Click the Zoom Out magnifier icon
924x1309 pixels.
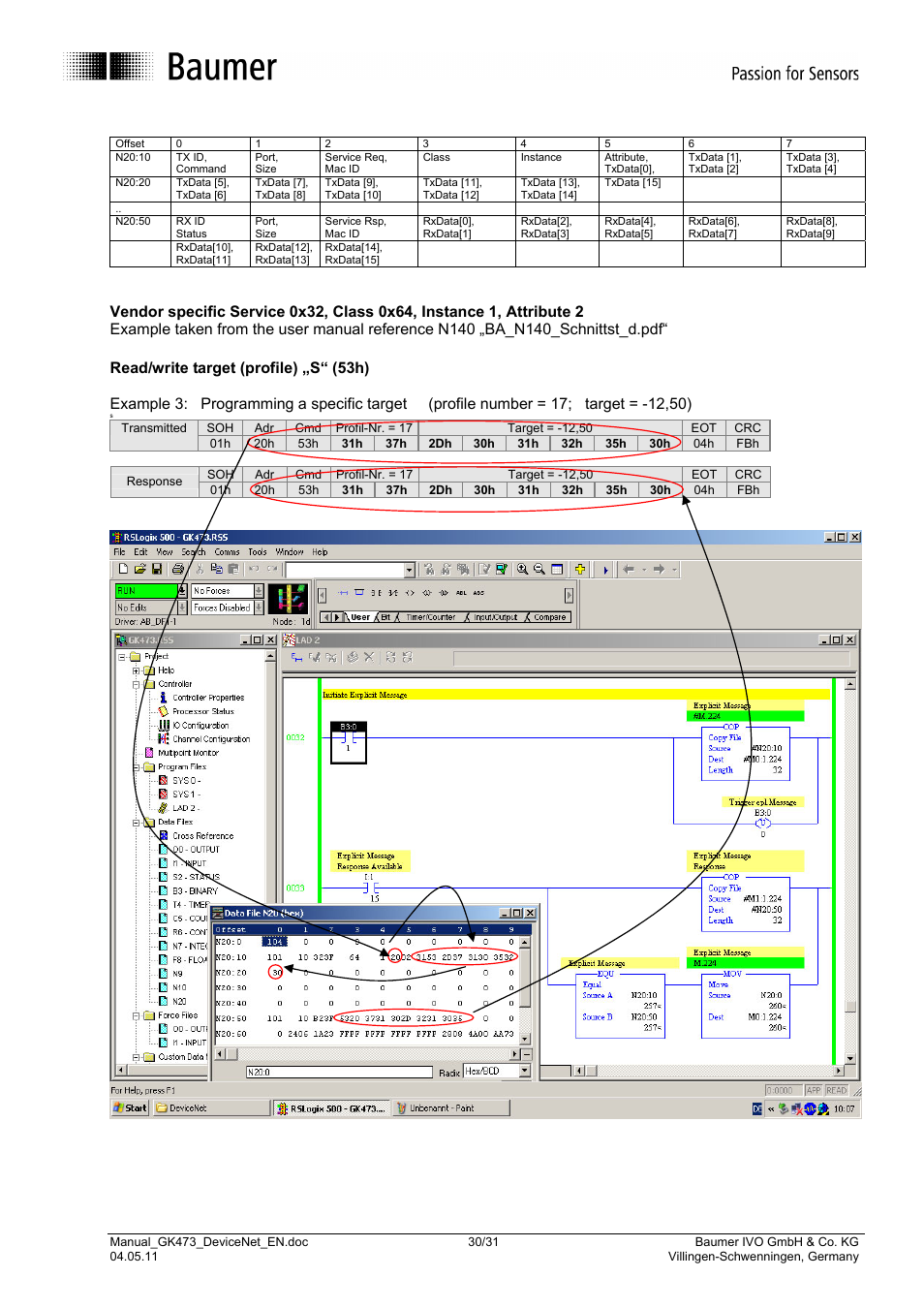pos(539,570)
